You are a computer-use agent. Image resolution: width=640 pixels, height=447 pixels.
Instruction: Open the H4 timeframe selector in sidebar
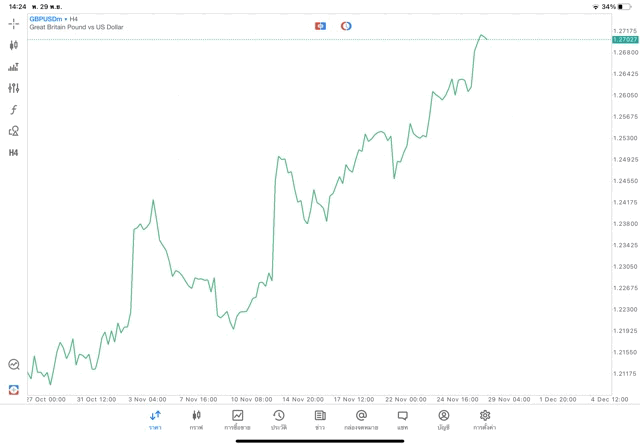pyautogui.click(x=14, y=153)
